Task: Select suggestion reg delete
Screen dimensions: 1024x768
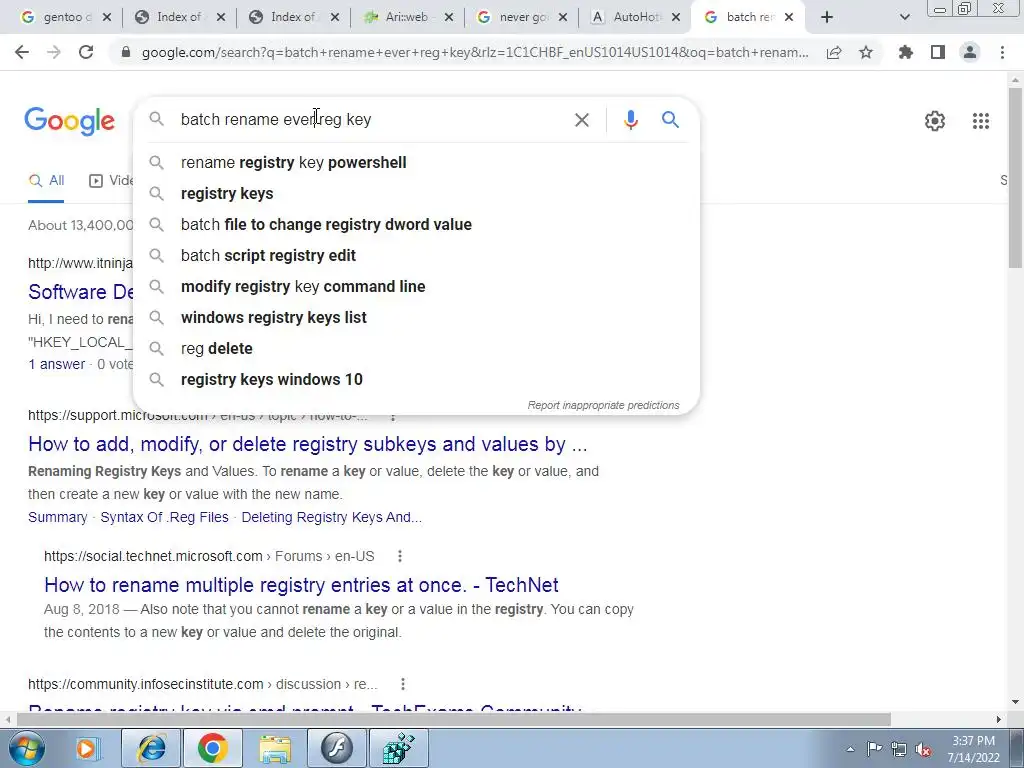Action: [x=416, y=349]
